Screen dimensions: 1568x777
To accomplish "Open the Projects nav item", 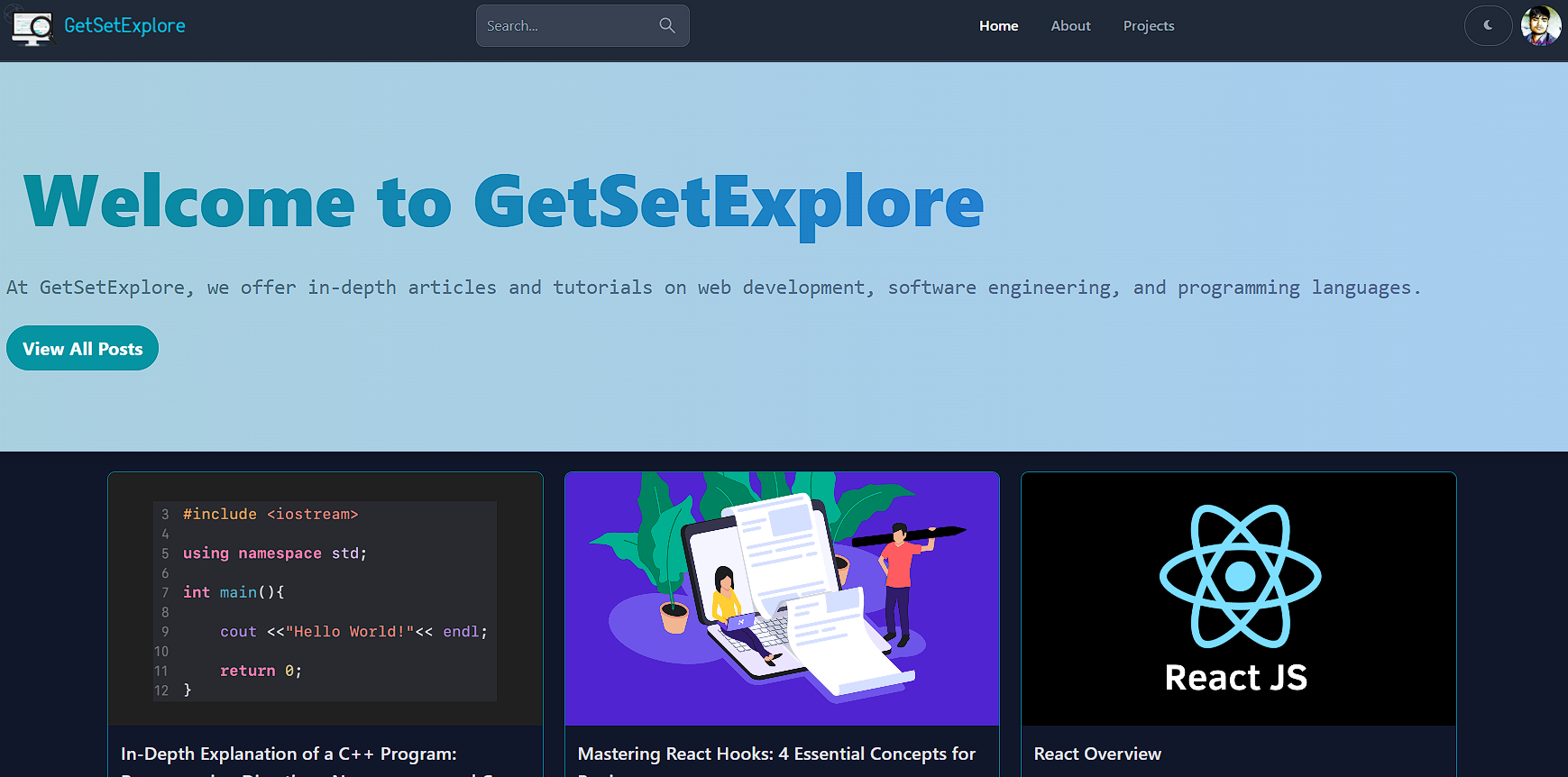I will click(x=1149, y=26).
